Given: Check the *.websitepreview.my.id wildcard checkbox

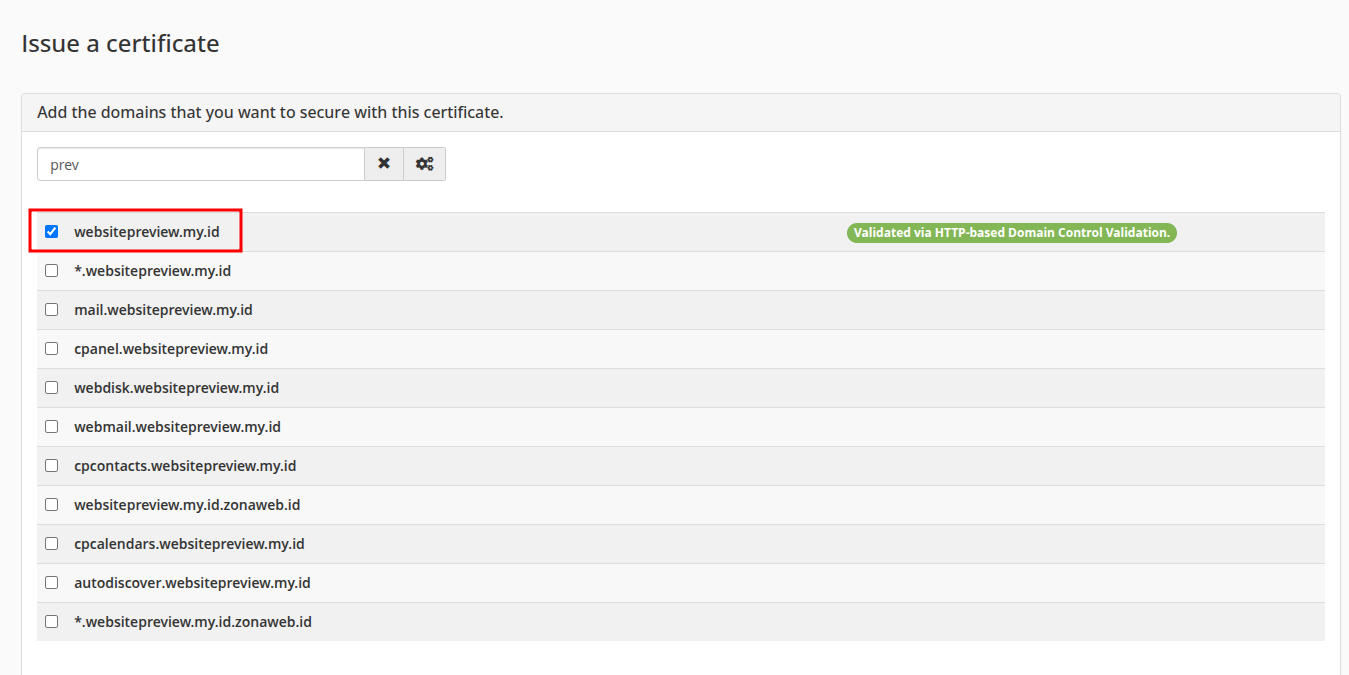Looking at the screenshot, I should (x=52, y=270).
